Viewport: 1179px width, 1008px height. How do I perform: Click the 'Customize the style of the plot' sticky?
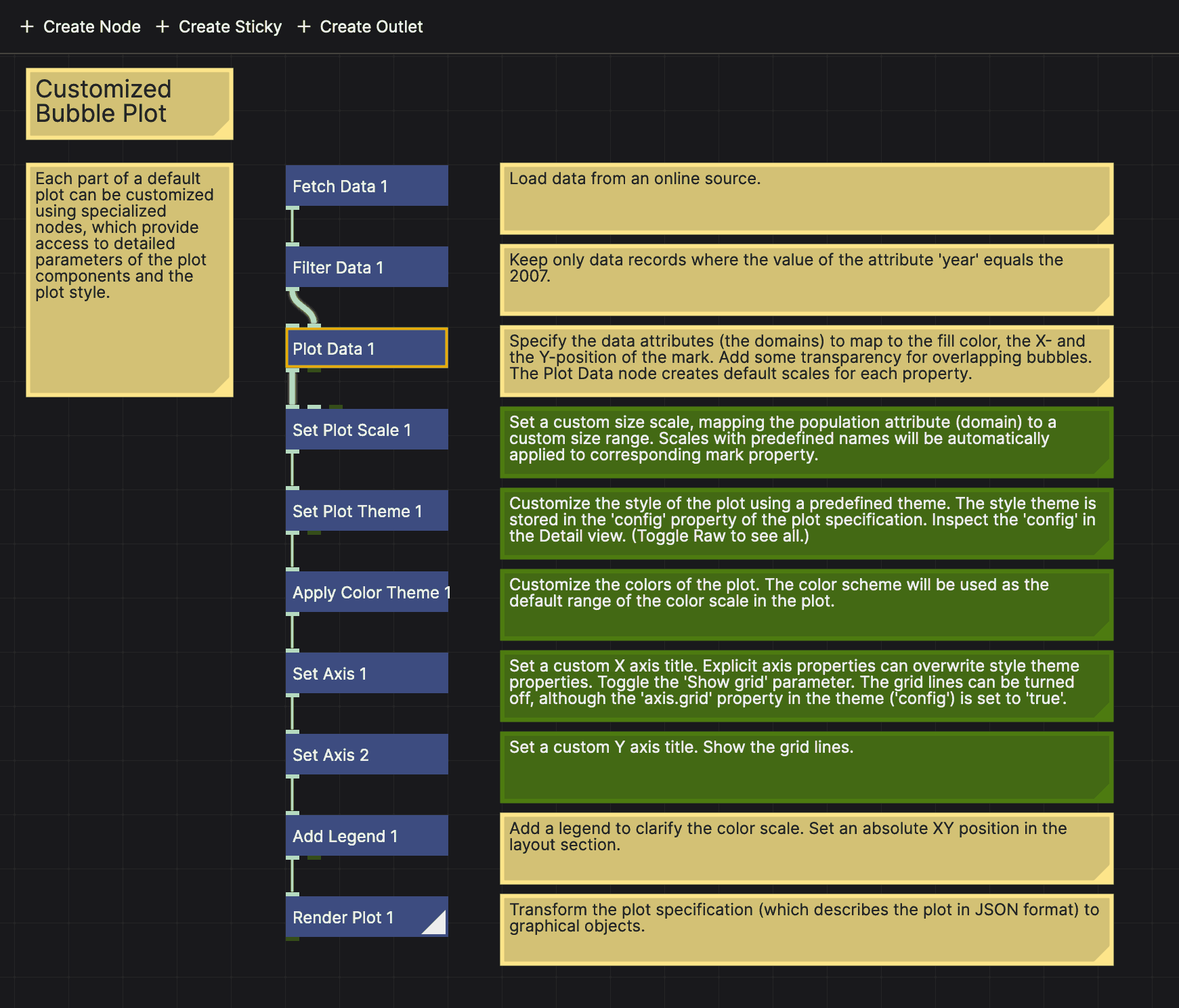807,523
